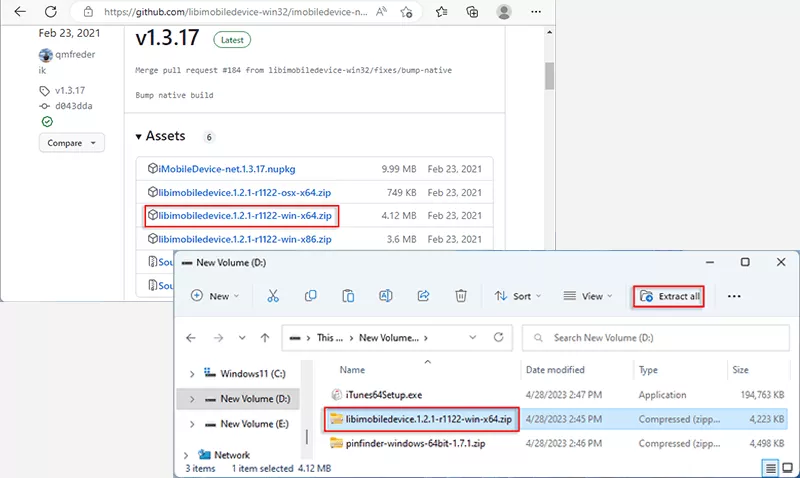Expand Windows11 (C:) in navigation tree
The image size is (800, 478).
191,373
